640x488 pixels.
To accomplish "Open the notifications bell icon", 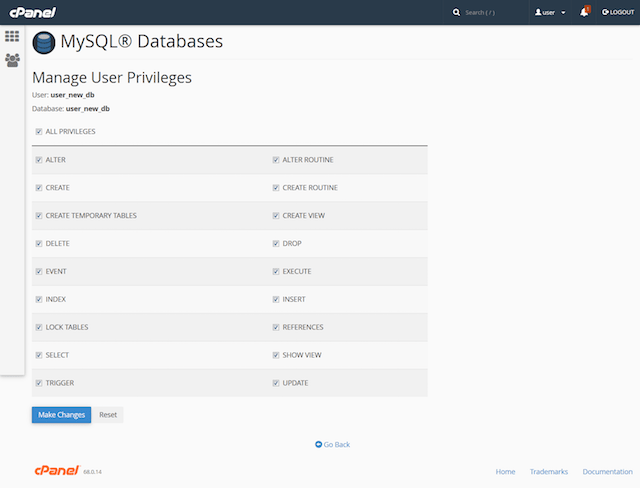I will [584, 12].
